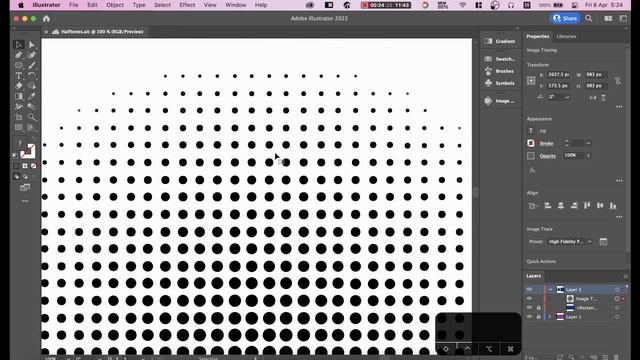Select the Selection tool (black arrow)

(x=19, y=44)
